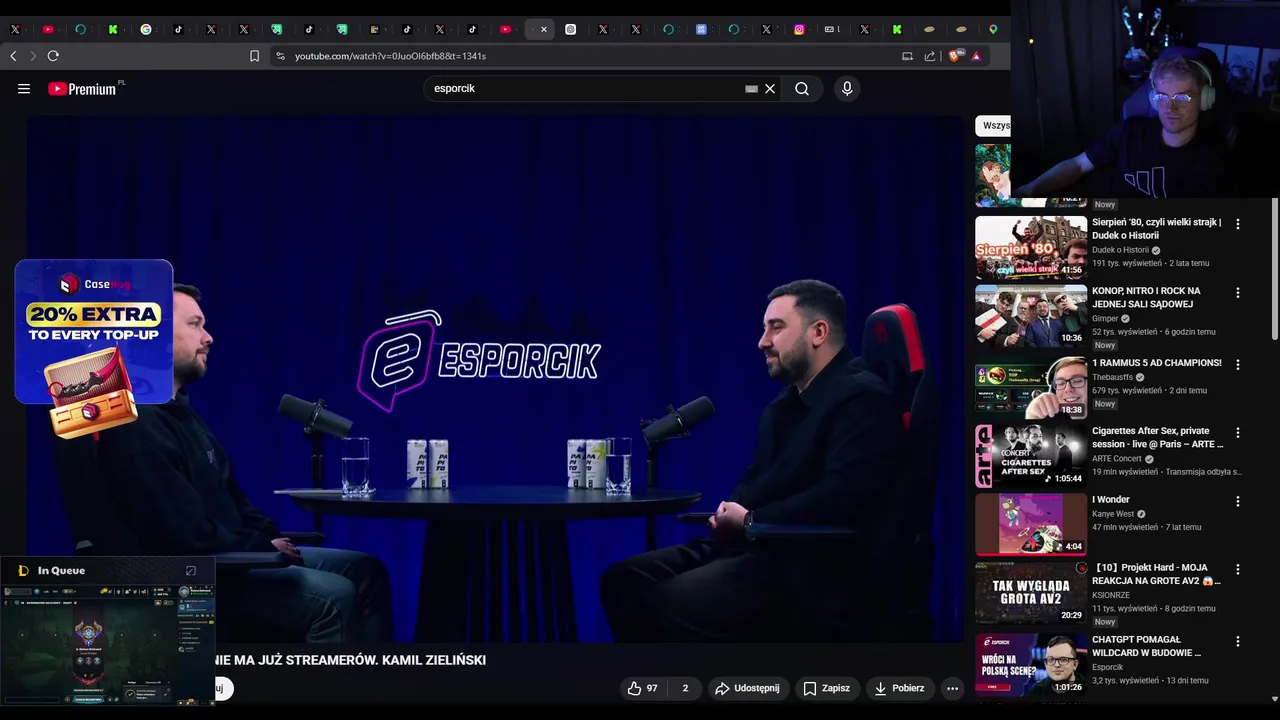Open the more actions ellipsis under the video
Viewport: 1280px width, 720px height.
coord(952,688)
